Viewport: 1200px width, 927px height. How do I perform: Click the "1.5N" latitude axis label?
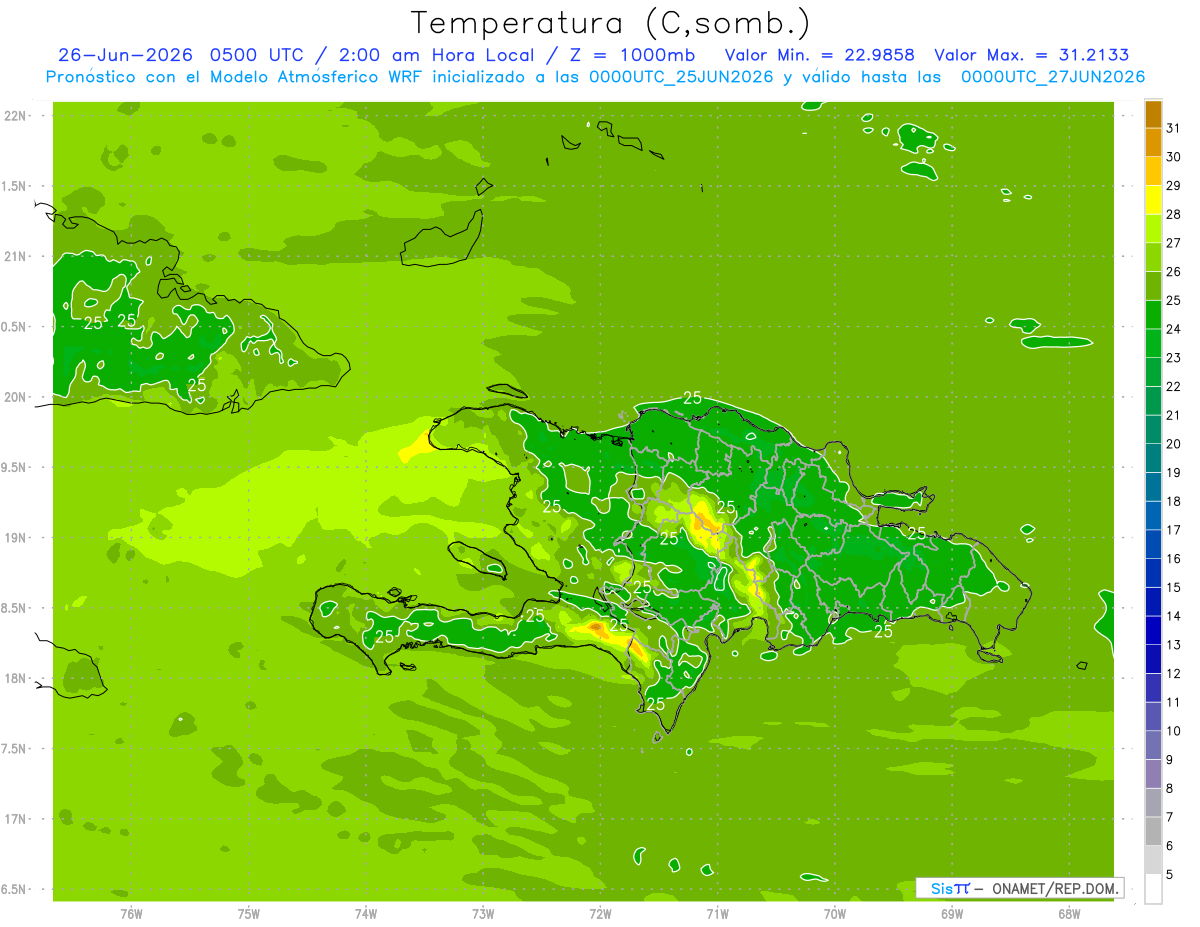(x=14, y=187)
